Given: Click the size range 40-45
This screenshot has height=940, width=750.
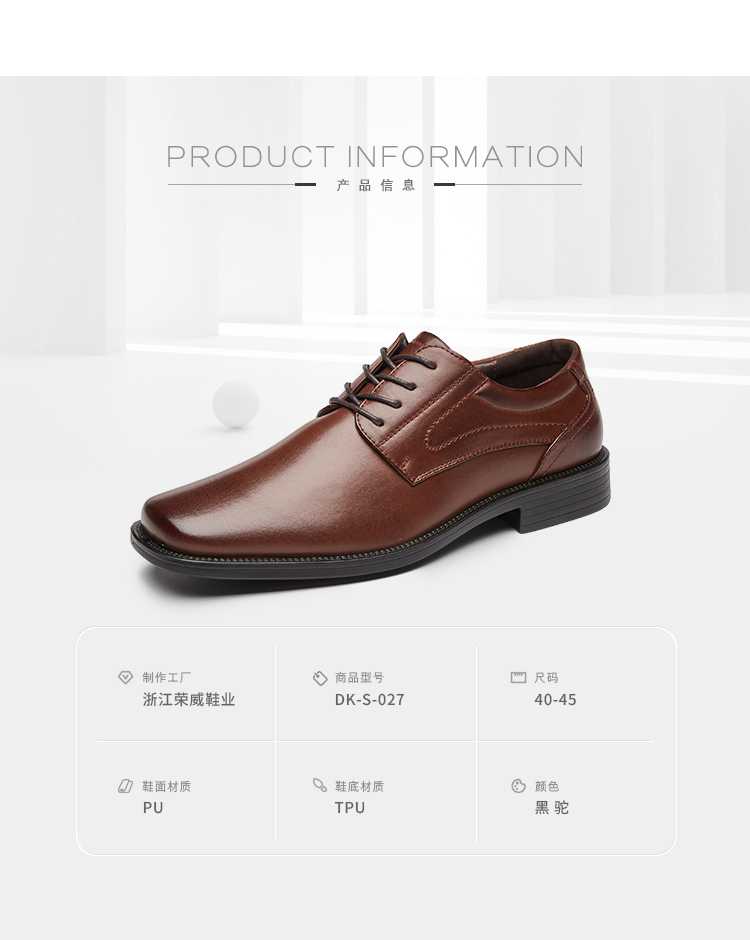Looking at the screenshot, I should [555, 700].
